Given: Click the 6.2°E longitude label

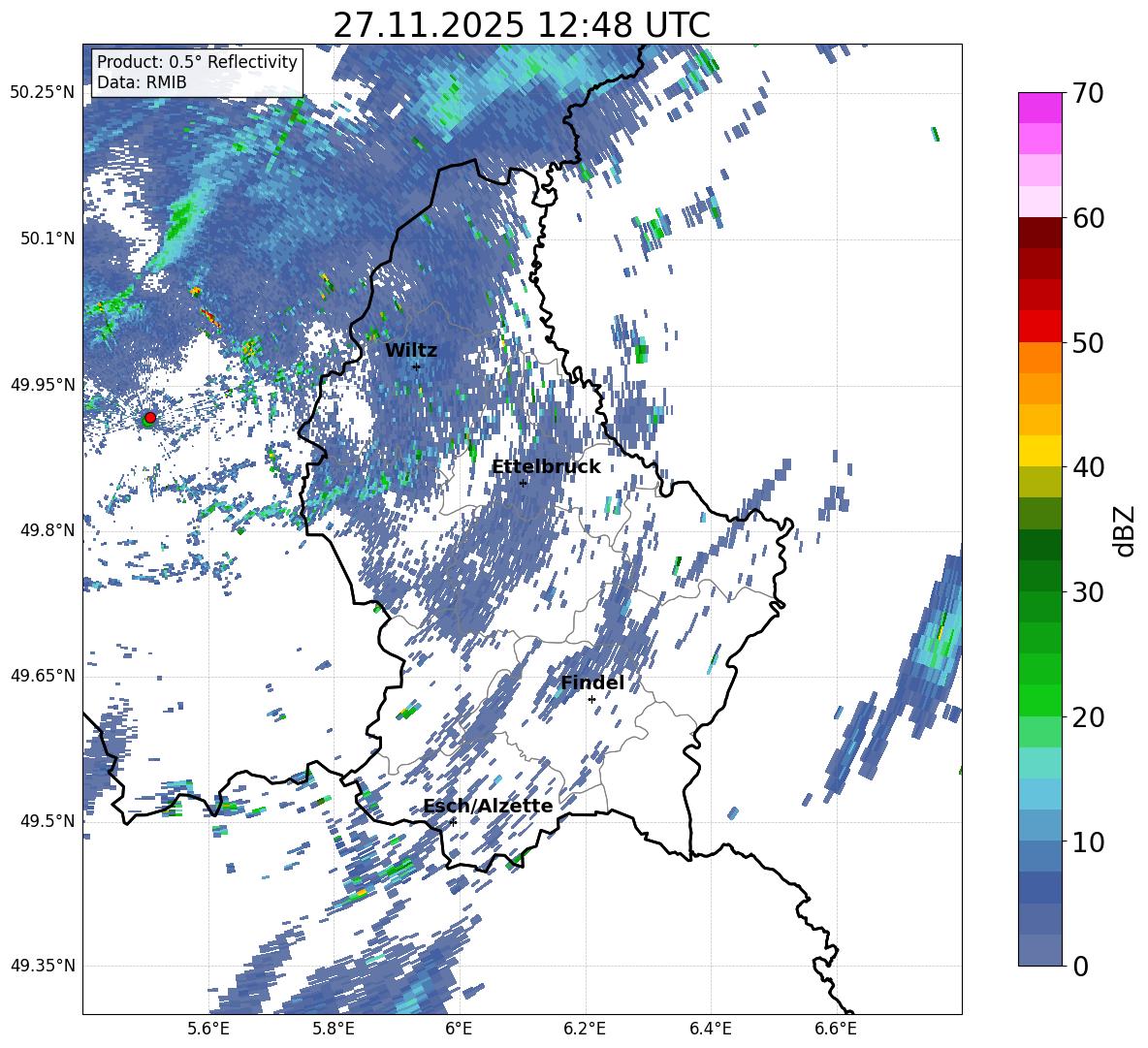Looking at the screenshot, I should tap(585, 1029).
